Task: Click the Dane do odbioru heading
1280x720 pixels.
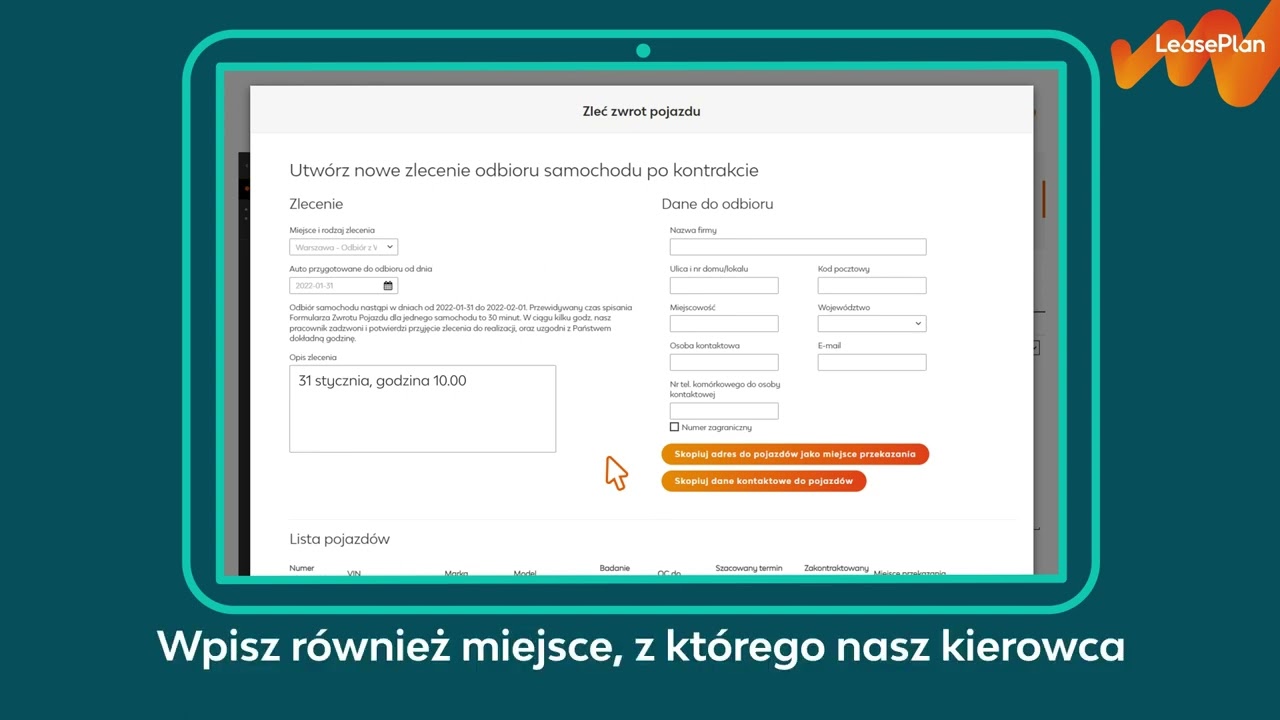Action: pyautogui.click(x=717, y=204)
